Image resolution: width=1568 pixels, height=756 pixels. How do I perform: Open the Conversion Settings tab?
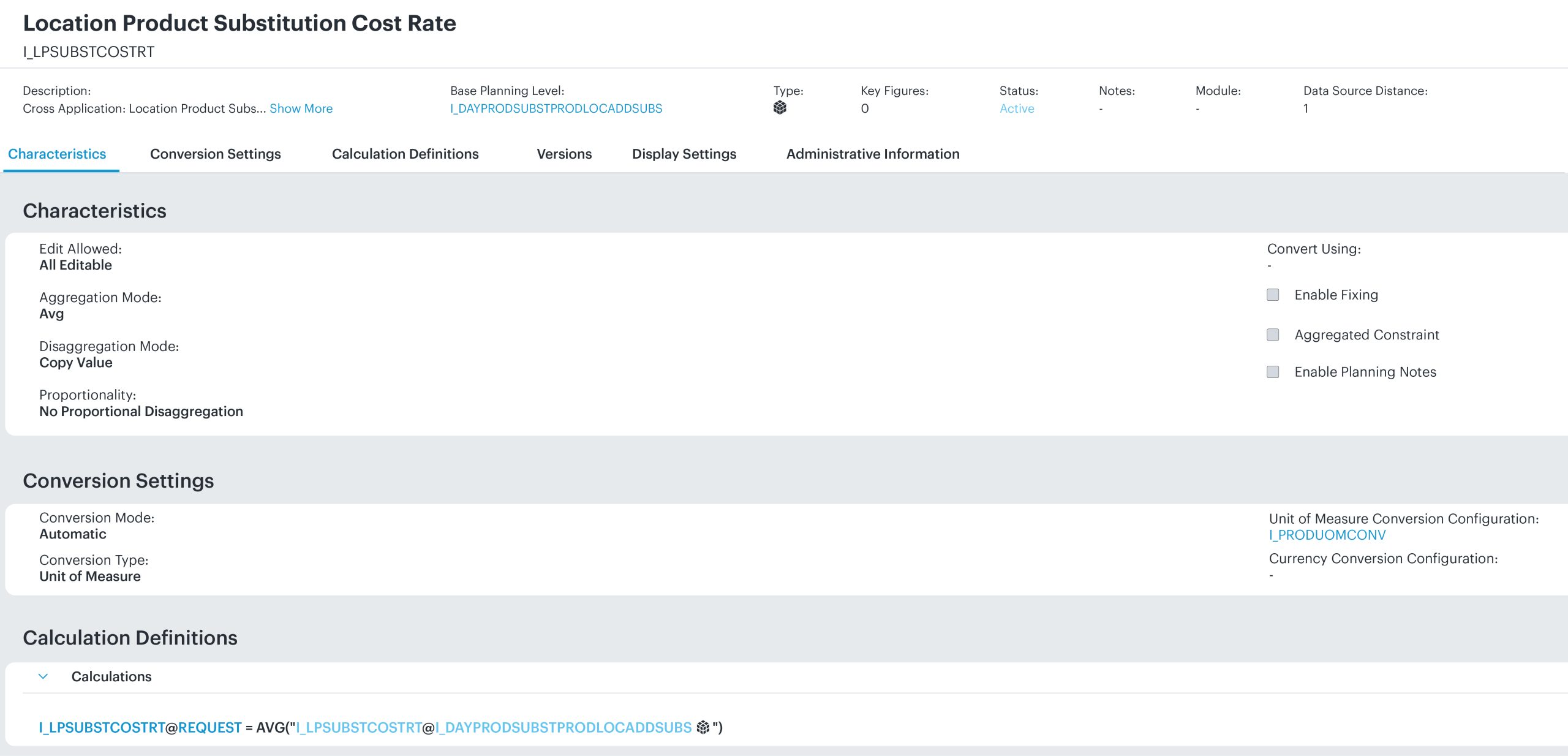pos(215,154)
